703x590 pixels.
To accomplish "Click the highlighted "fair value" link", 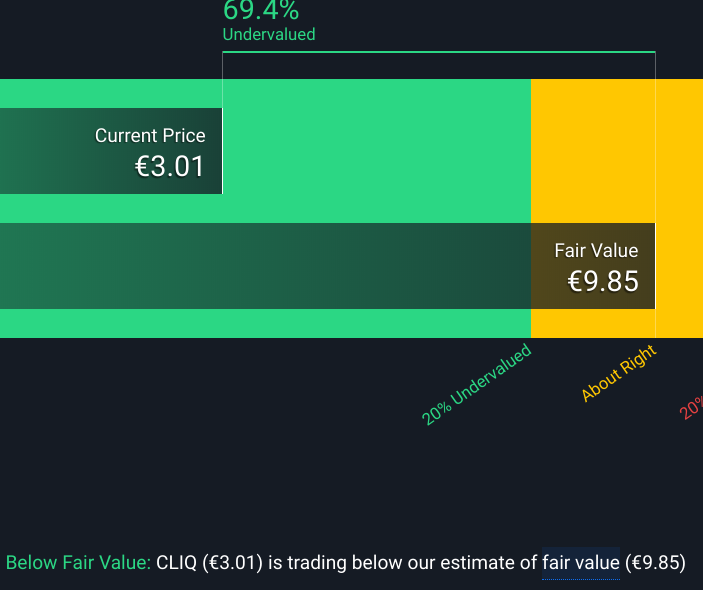I will coord(580,563).
